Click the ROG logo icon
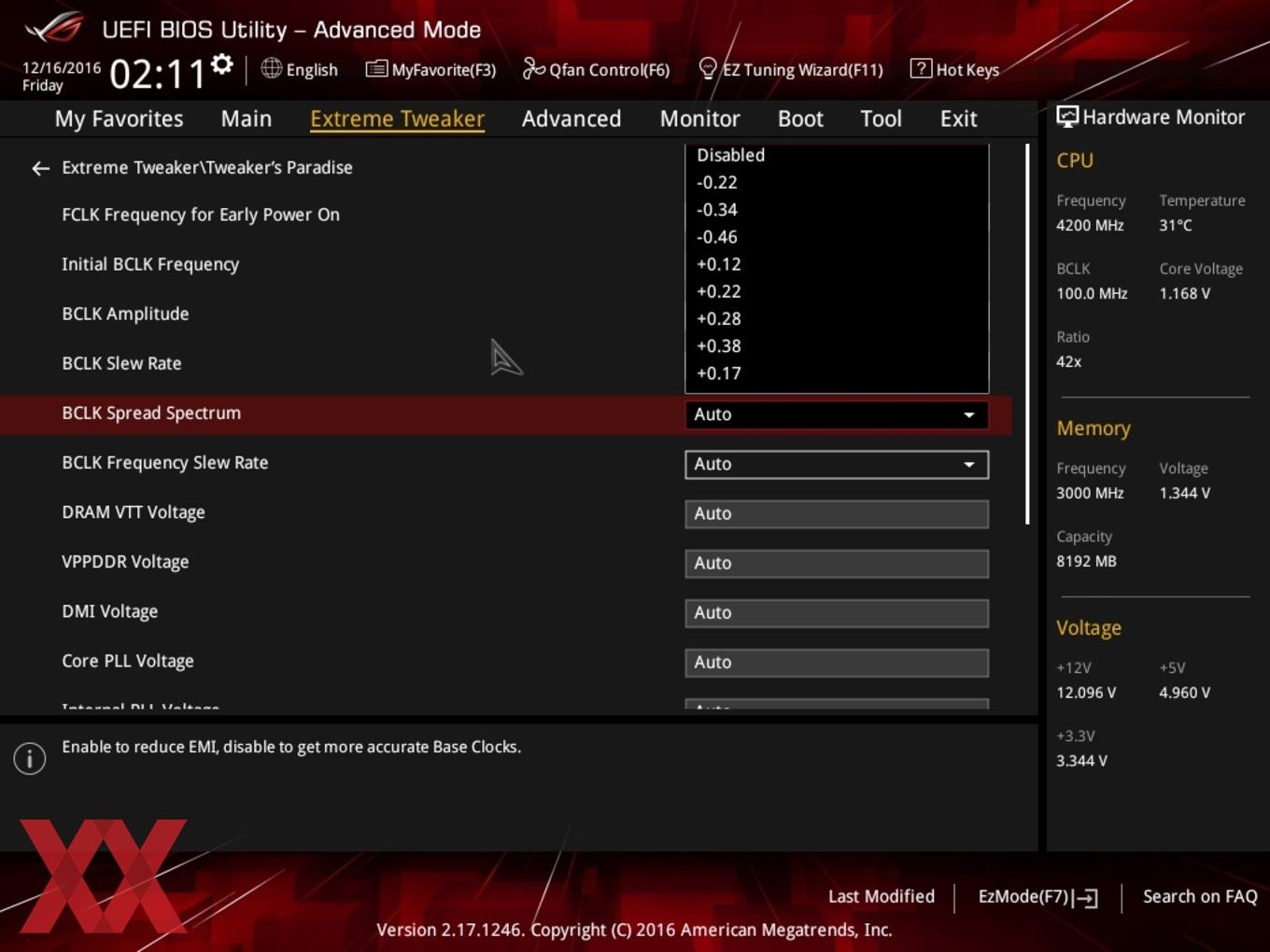This screenshot has width=1270, height=952. click(54, 28)
